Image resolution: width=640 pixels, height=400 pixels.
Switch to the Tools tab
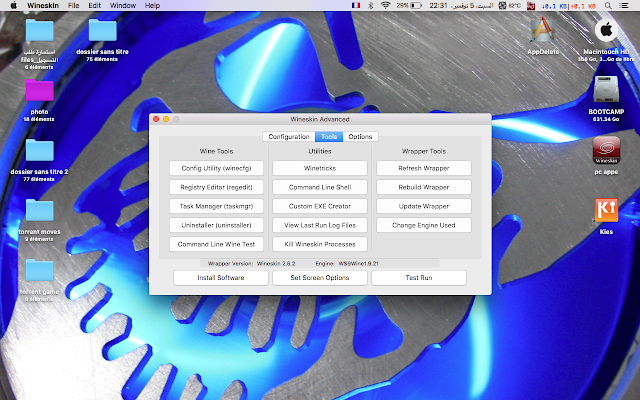tap(329, 137)
